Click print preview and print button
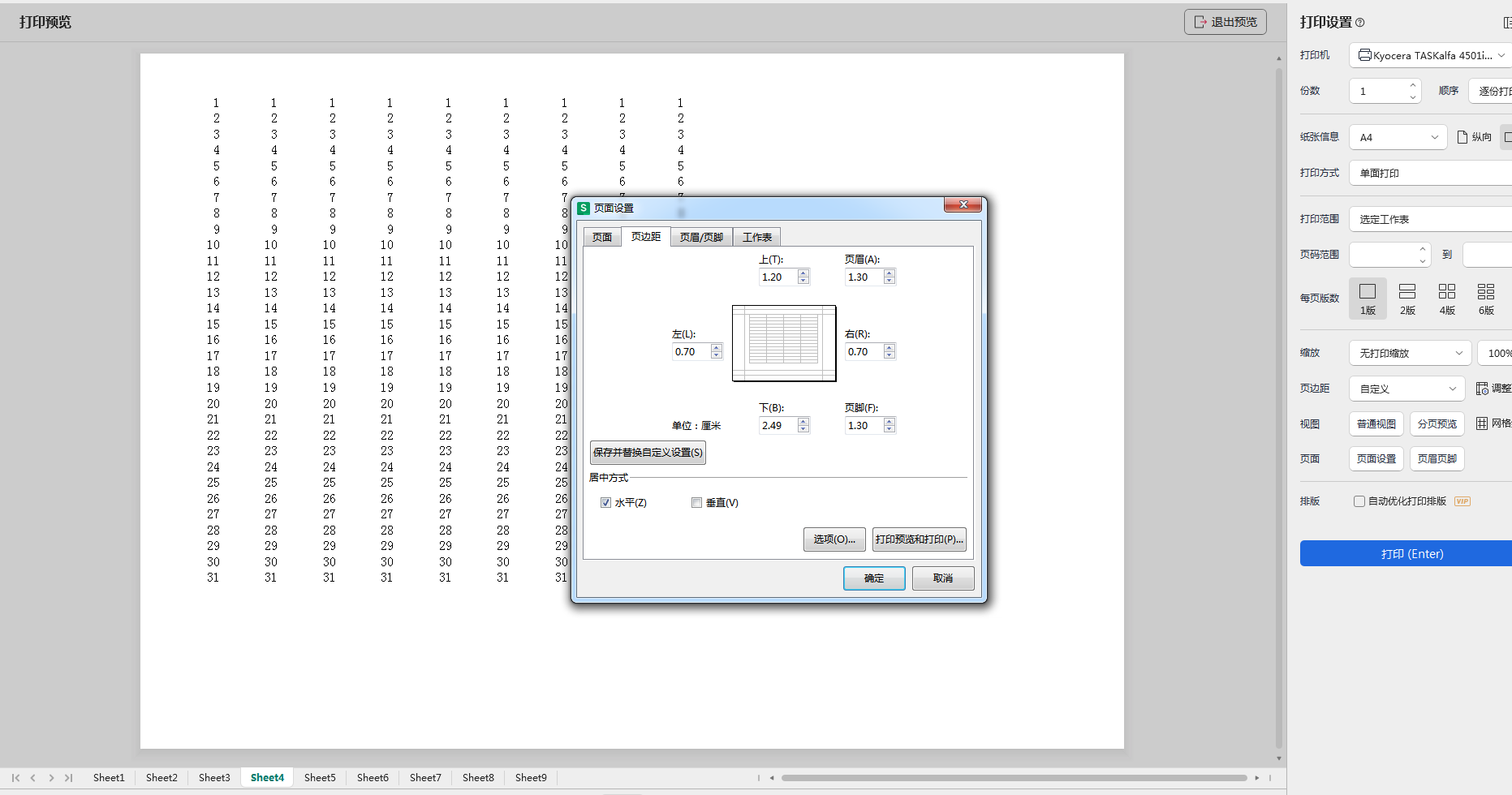Image resolution: width=1512 pixels, height=795 pixels. tap(919, 539)
